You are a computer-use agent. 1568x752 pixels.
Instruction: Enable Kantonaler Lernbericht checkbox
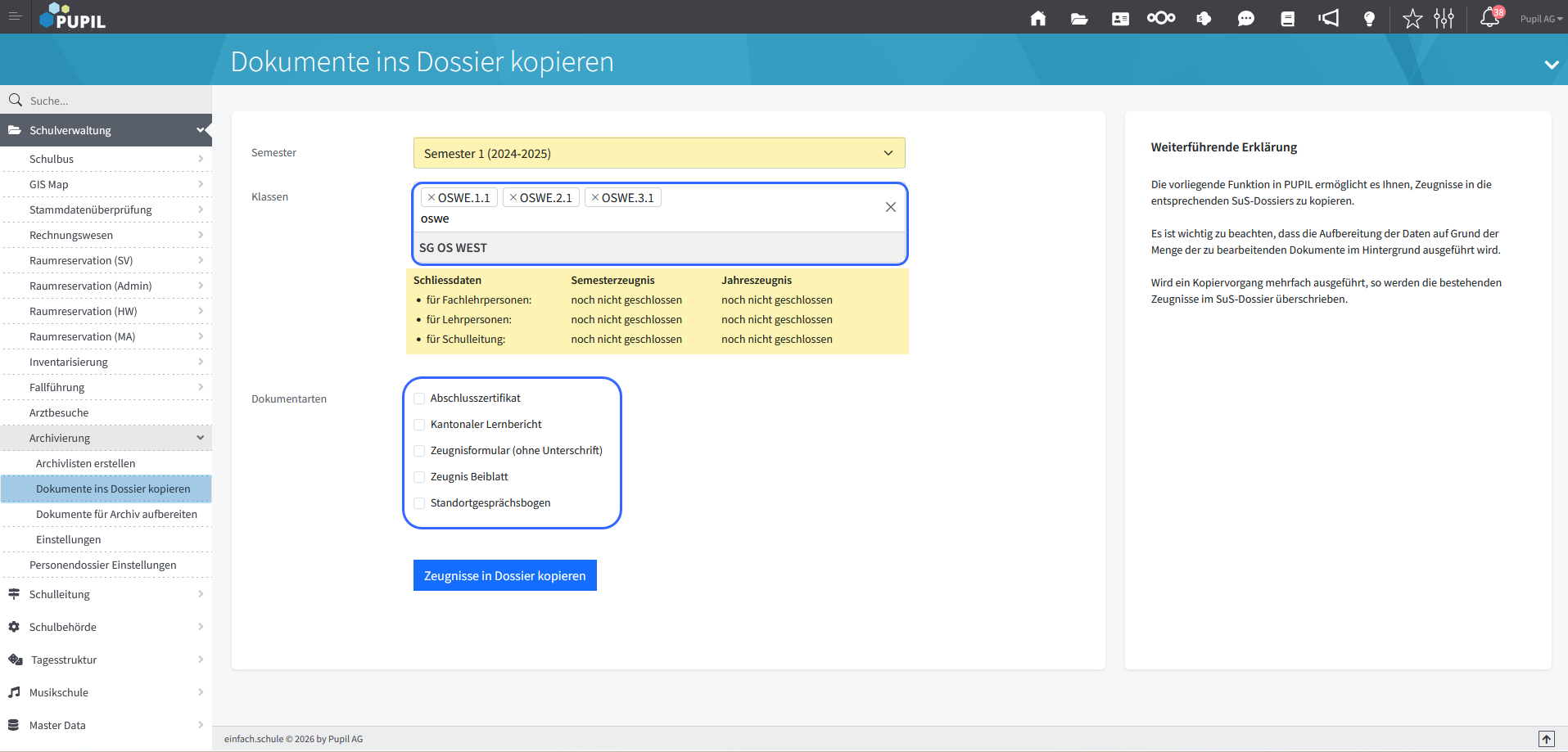click(419, 425)
